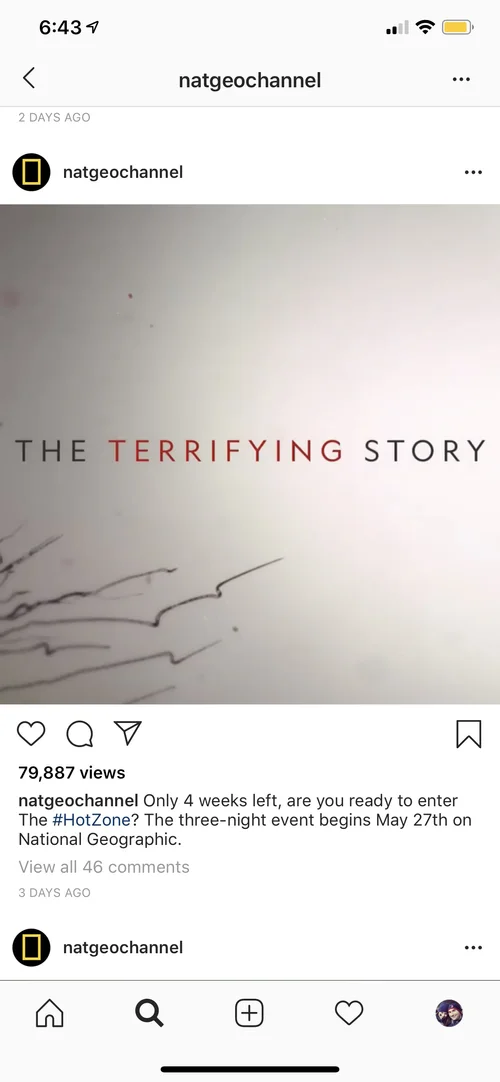Open National Geographic logo on bottom post
500x1082 pixels.
pyautogui.click(x=31, y=947)
